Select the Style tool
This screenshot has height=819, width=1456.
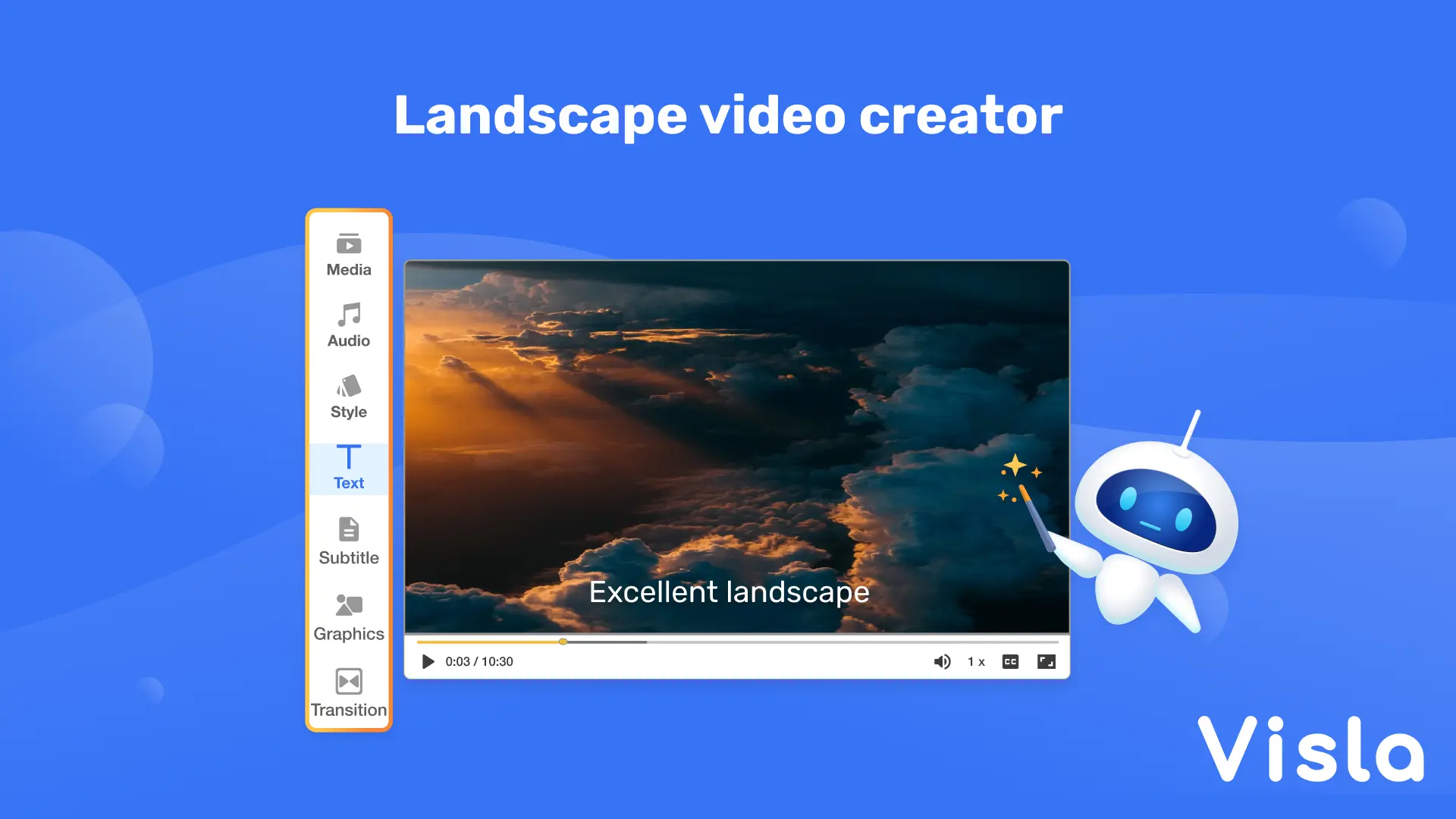pyautogui.click(x=348, y=397)
